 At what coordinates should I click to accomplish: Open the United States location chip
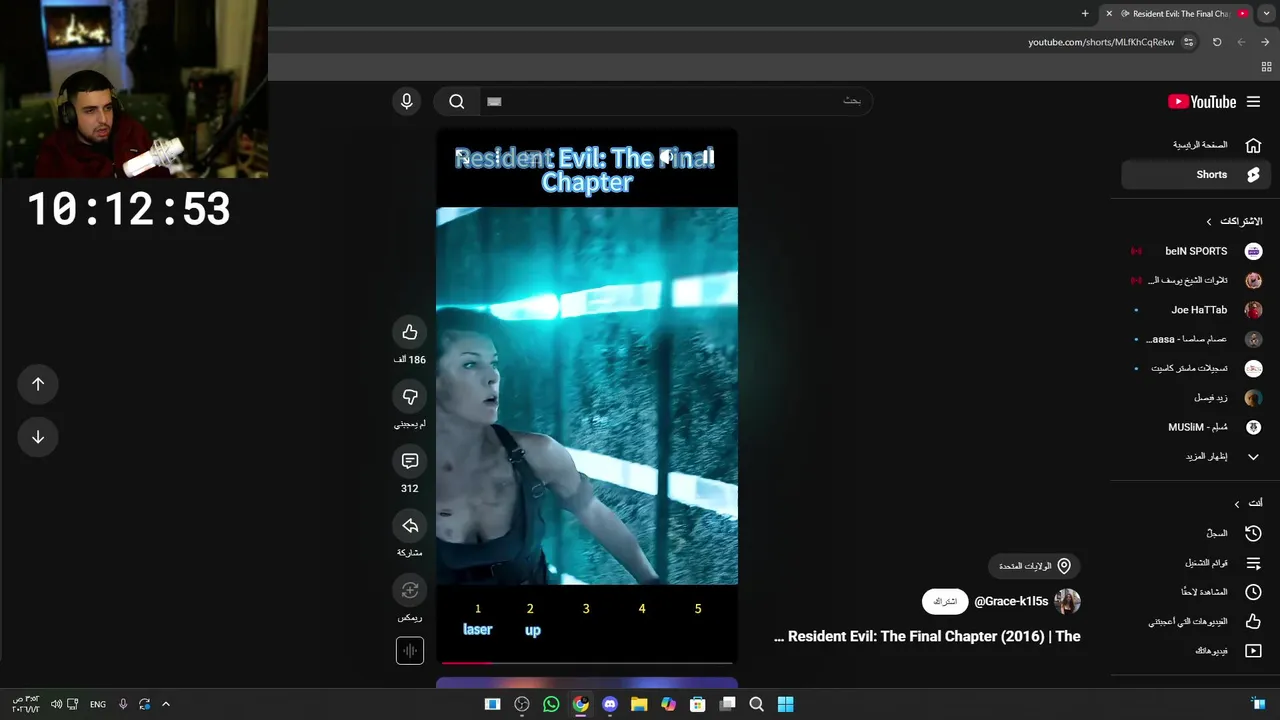click(x=1035, y=566)
